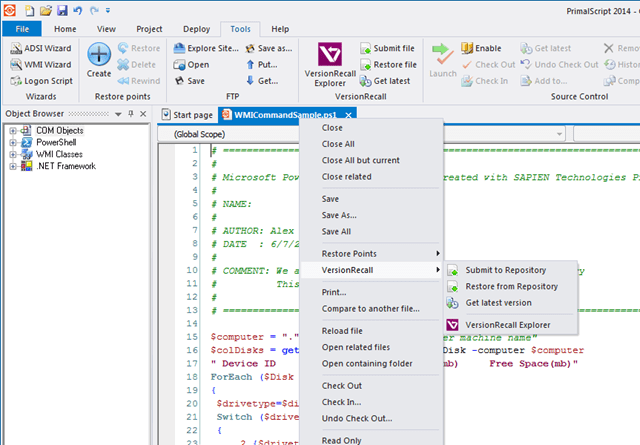Expand the WMI Classes tree node
Image resolution: width=640 pixels, height=445 pixels.
pyautogui.click(x=13, y=154)
